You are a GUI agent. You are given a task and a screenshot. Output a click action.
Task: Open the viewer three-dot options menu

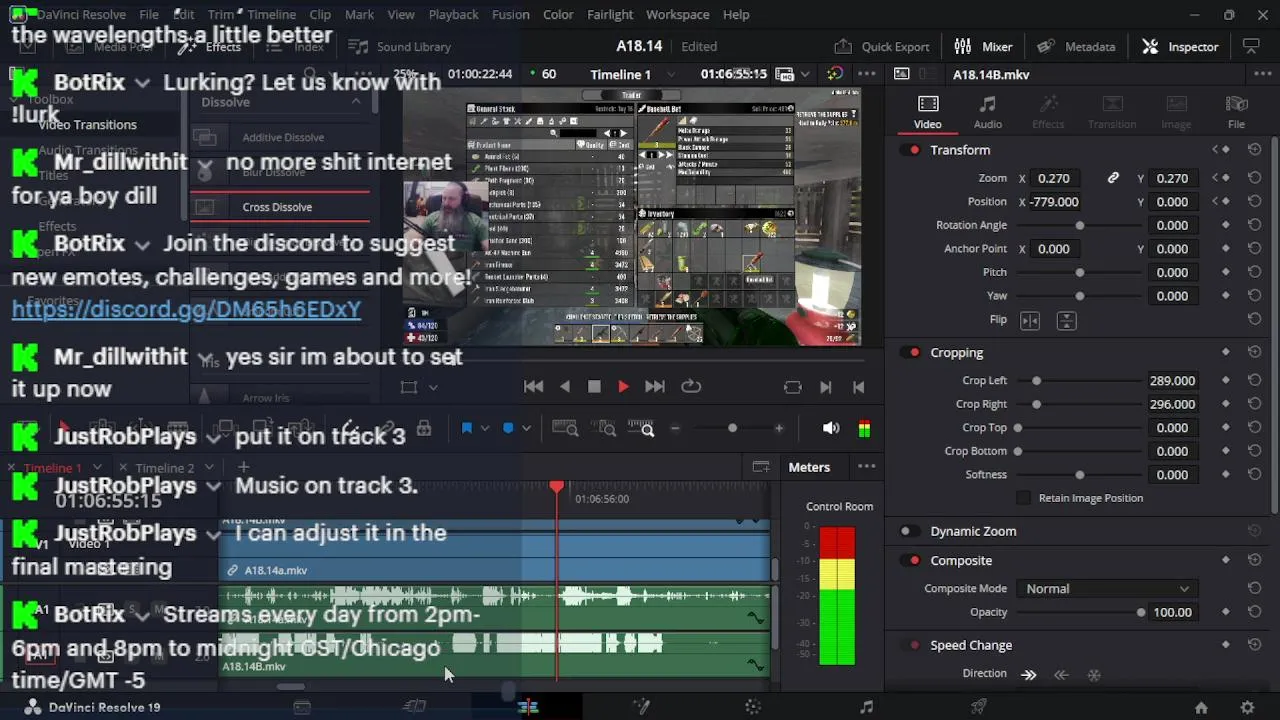[x=867, y=74]
